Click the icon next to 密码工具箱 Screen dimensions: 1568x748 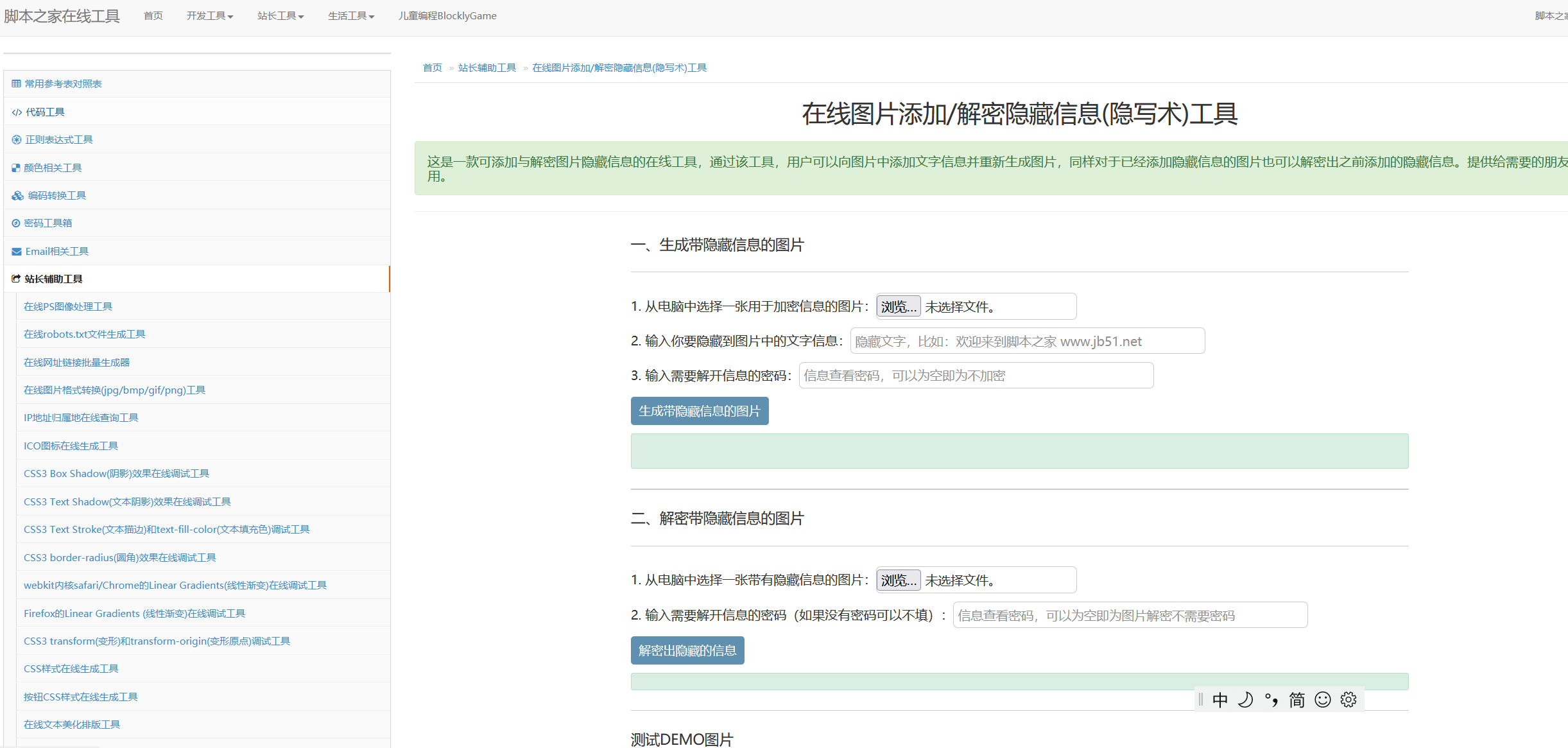[x=16, y=223]
